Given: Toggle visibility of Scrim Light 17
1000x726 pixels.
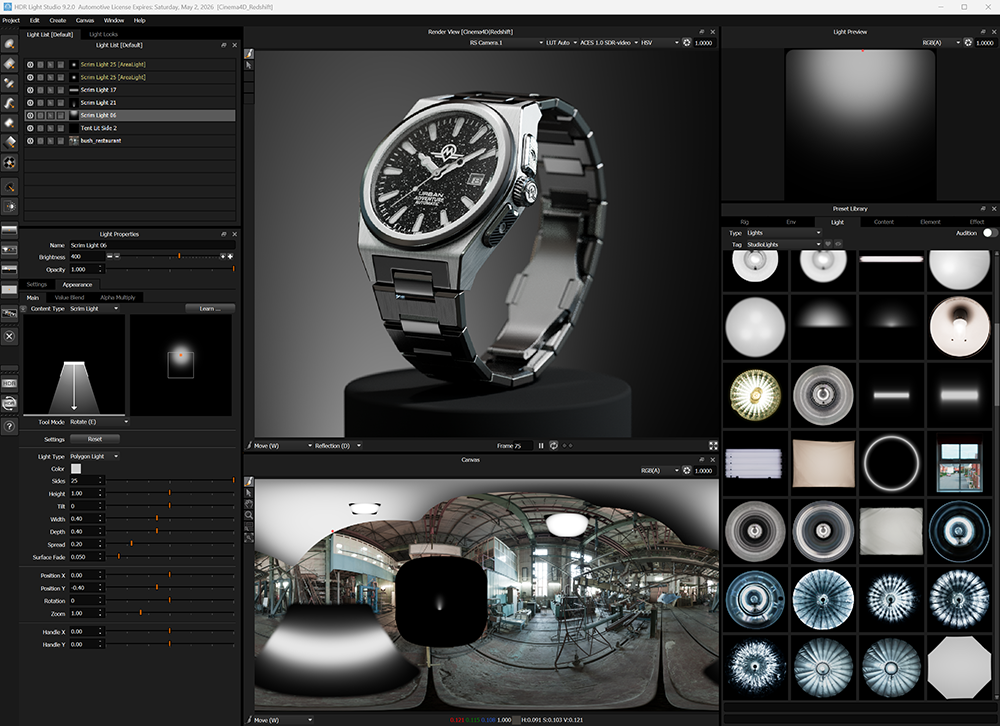Looking at the screenshot, I should pos(30,90).
